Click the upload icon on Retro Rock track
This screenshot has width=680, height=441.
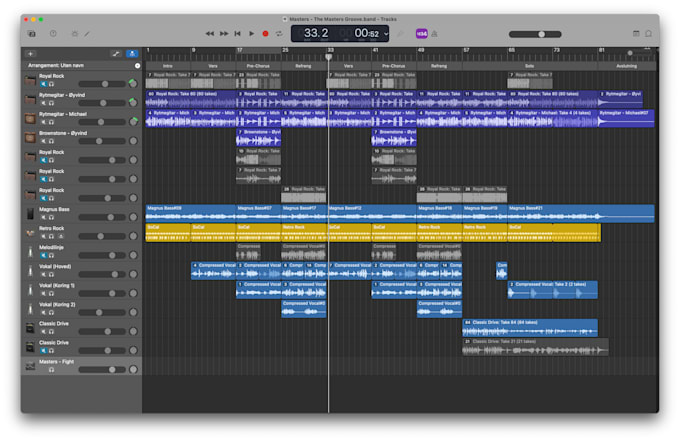tap(61, 236)
